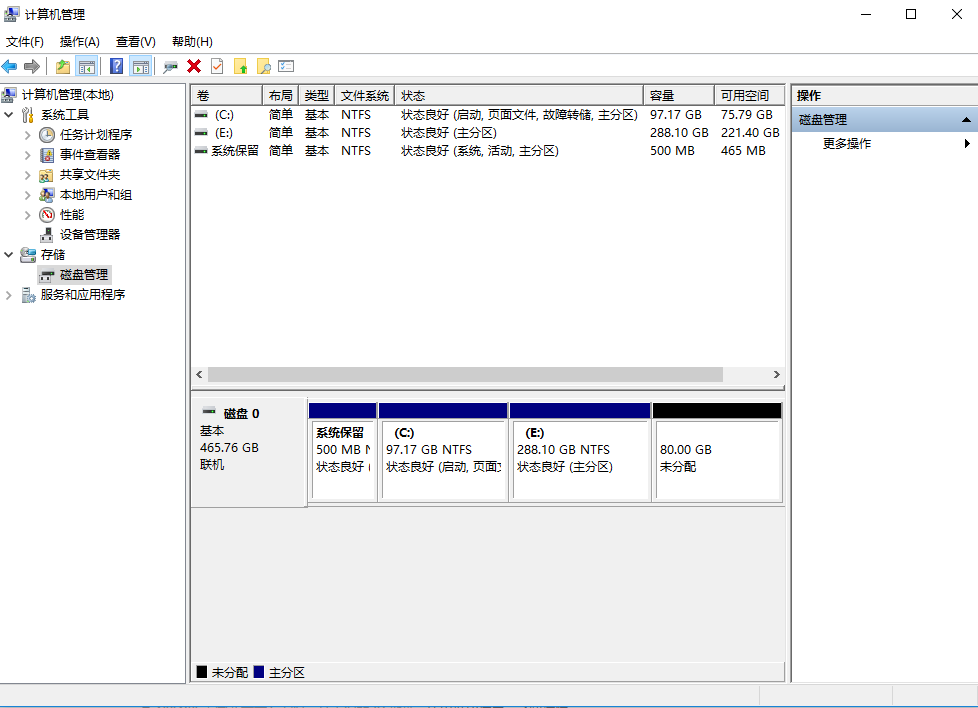The height and width of the screenshot is (708, 978).
Task: Click 存储 storage icon in tree
Action: tap(27, 255)
